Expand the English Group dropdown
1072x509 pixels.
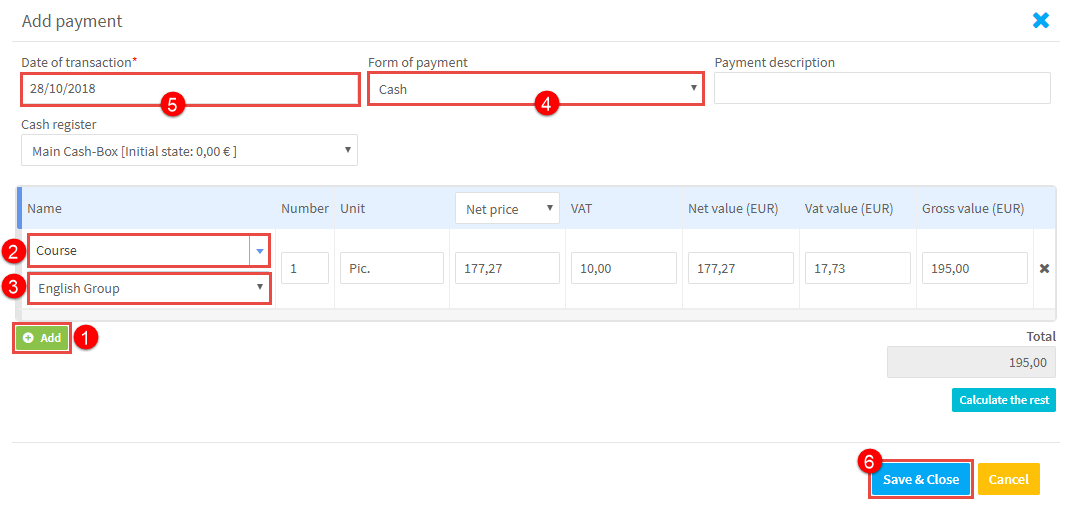pos(149,288)
